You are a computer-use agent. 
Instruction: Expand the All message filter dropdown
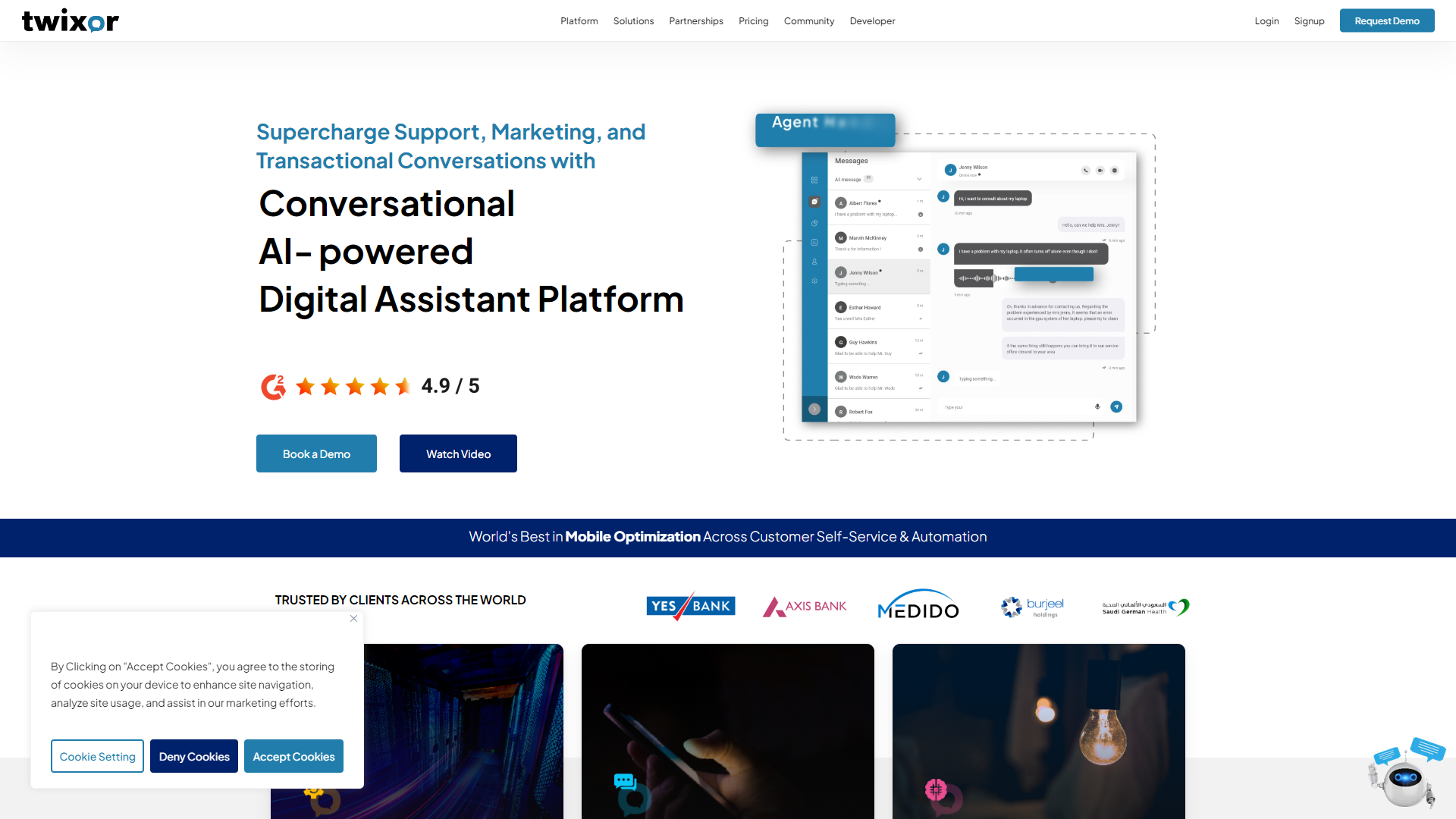(919, 179)
